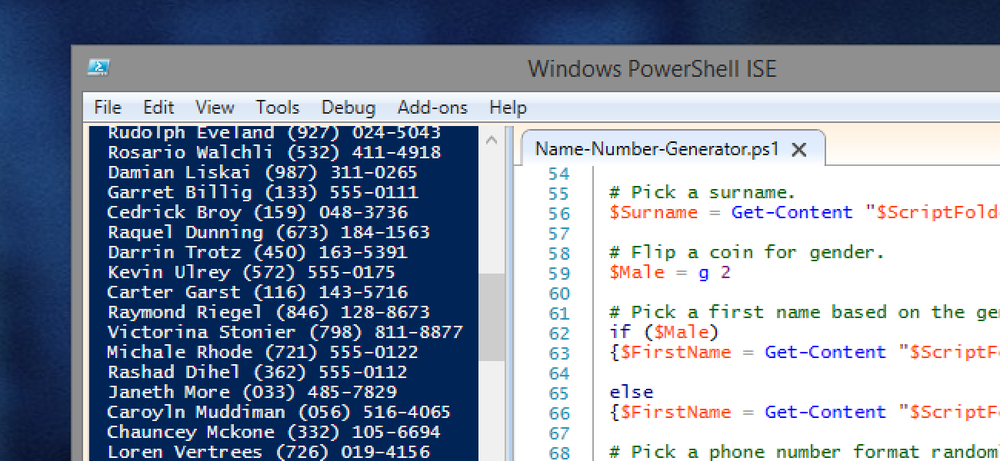Open the Add-ons menu
Image resolution: width=1000 pixels, height=461 pixels.
[x=432, y=107]
